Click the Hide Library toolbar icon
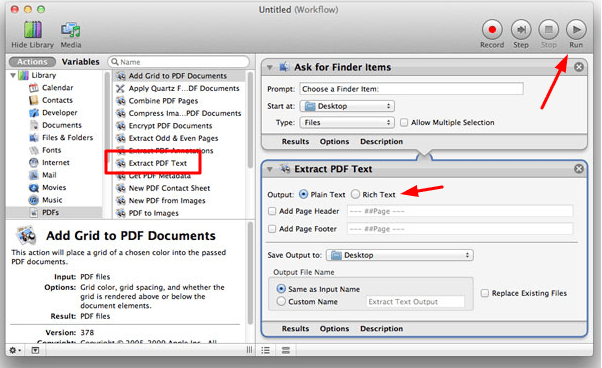Viewport: 602px width, 368px height. coord(33,30)
